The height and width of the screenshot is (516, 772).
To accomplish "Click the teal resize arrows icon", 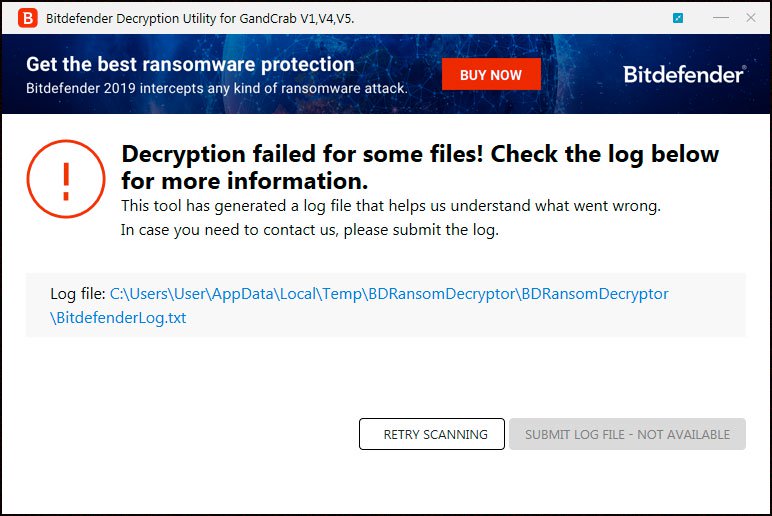I will click(678, 18).
